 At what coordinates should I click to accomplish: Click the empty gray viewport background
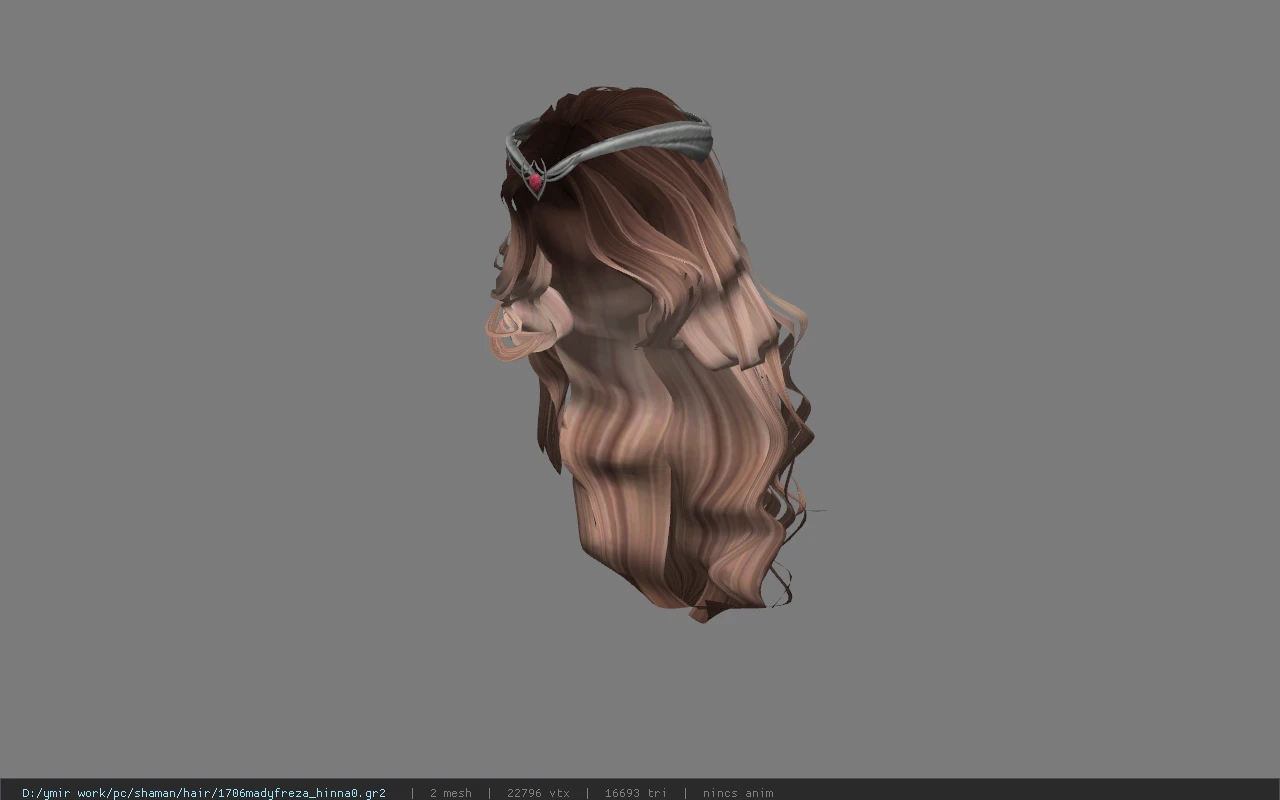[250, 400]
